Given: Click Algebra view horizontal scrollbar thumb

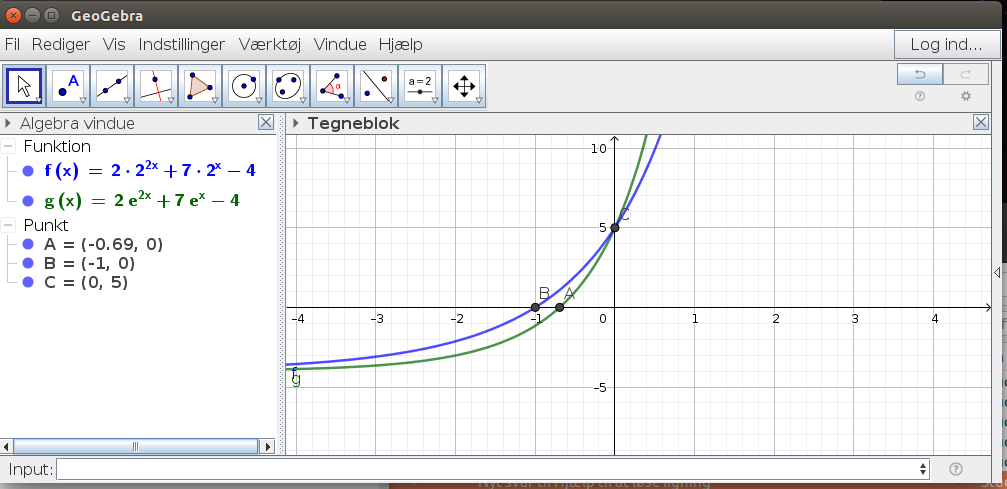Looking at the screenshot, I should tap(135, 446).
